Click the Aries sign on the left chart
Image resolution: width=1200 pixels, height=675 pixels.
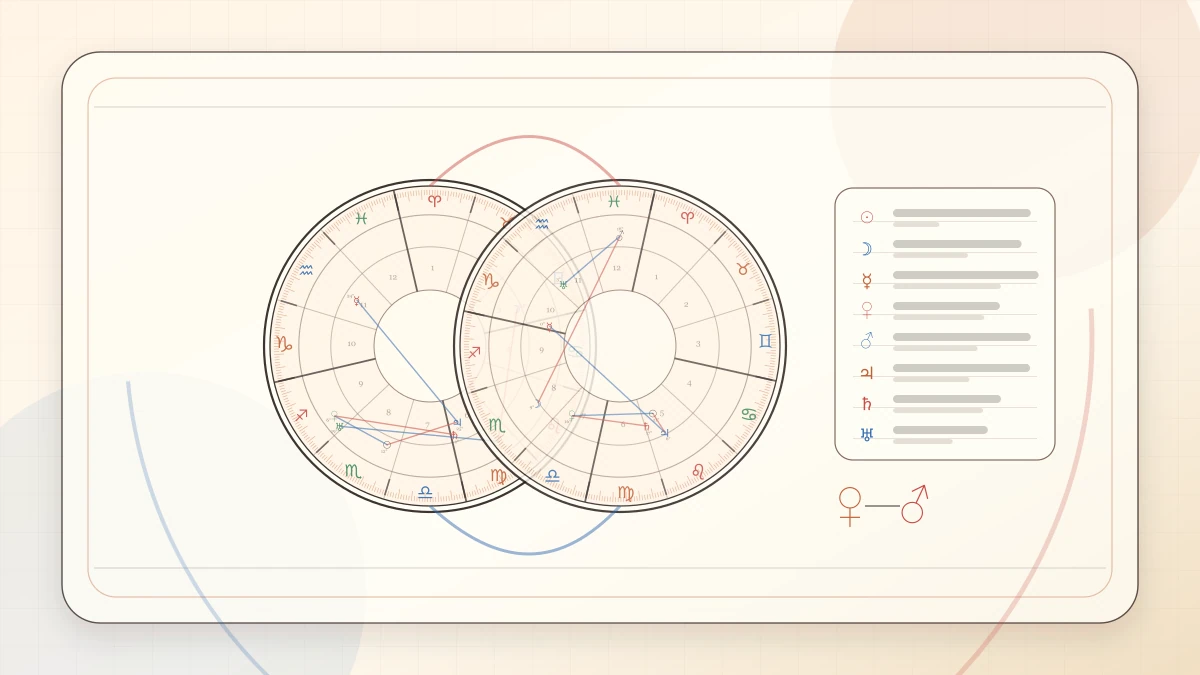(434, 200)
